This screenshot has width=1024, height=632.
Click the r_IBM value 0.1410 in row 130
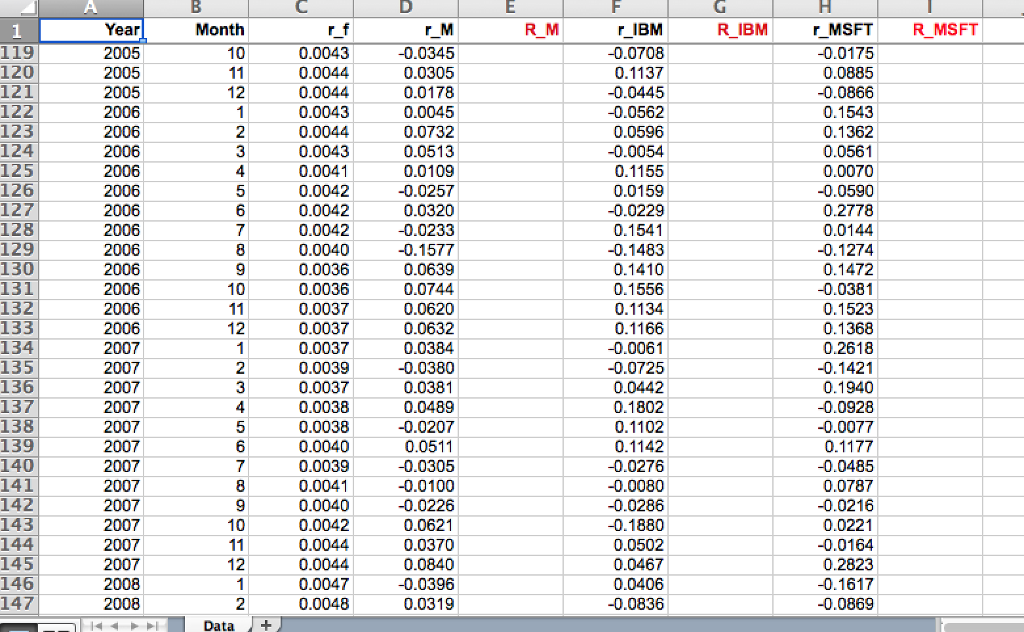[x=639, y=270]
